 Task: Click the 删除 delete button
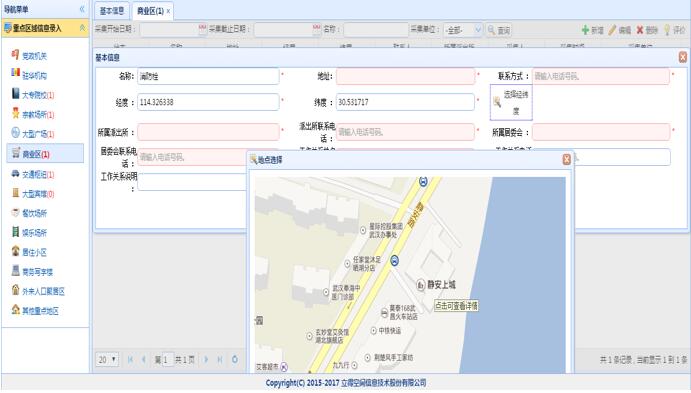[x=646, y=30]
